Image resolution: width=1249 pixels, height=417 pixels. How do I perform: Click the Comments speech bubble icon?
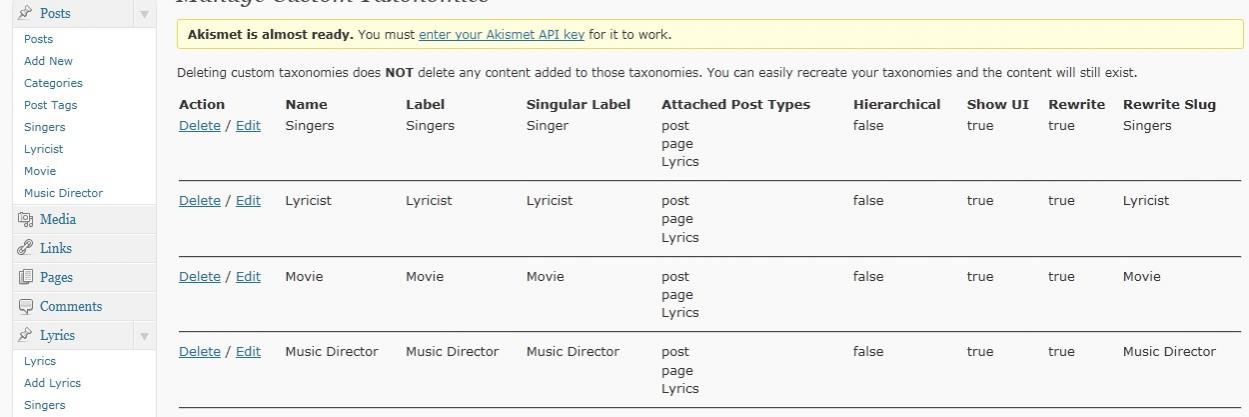click(x=25, y=307)
